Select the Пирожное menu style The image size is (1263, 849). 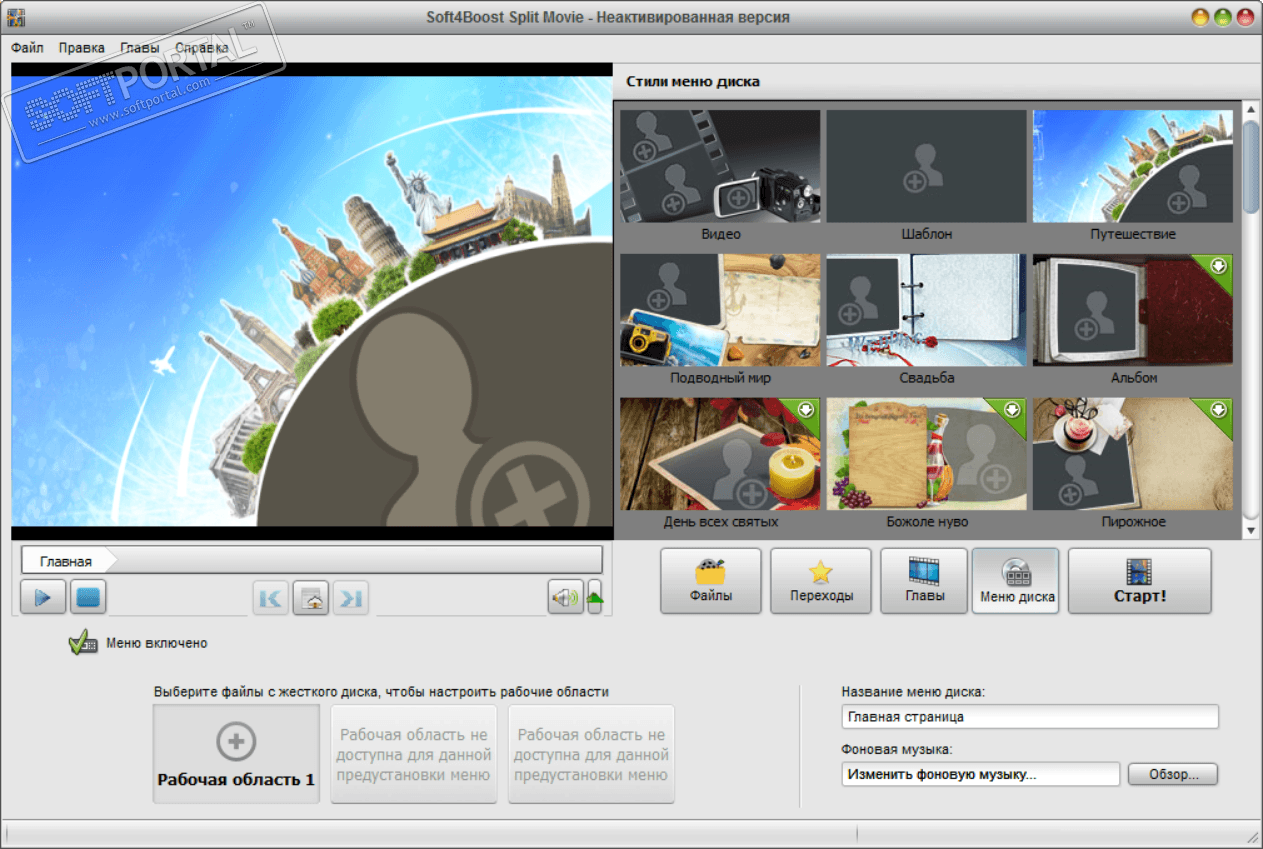pyautogui.click(x=1133, y=454)
